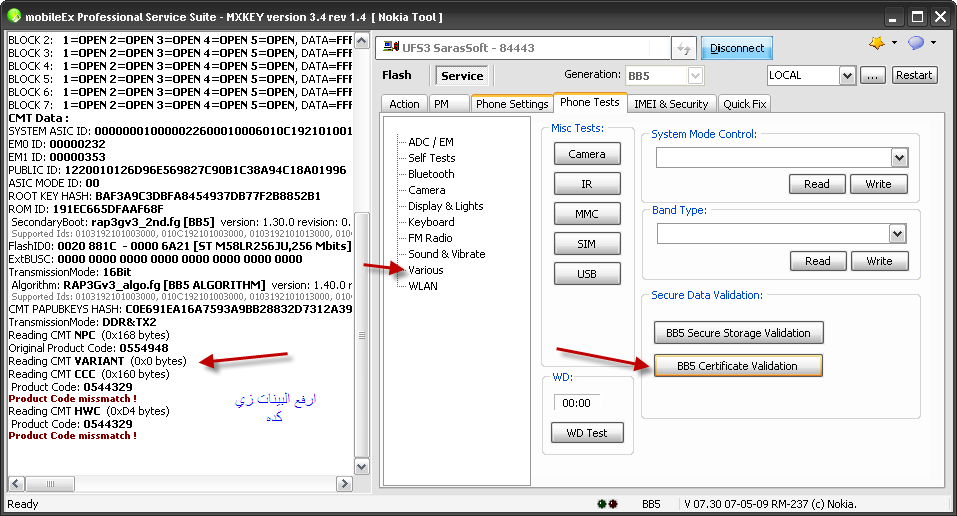Click the status bar connection indicator lights
Image resolution: width=957 pixels, height=516 pixels.
tap(607, 504)
